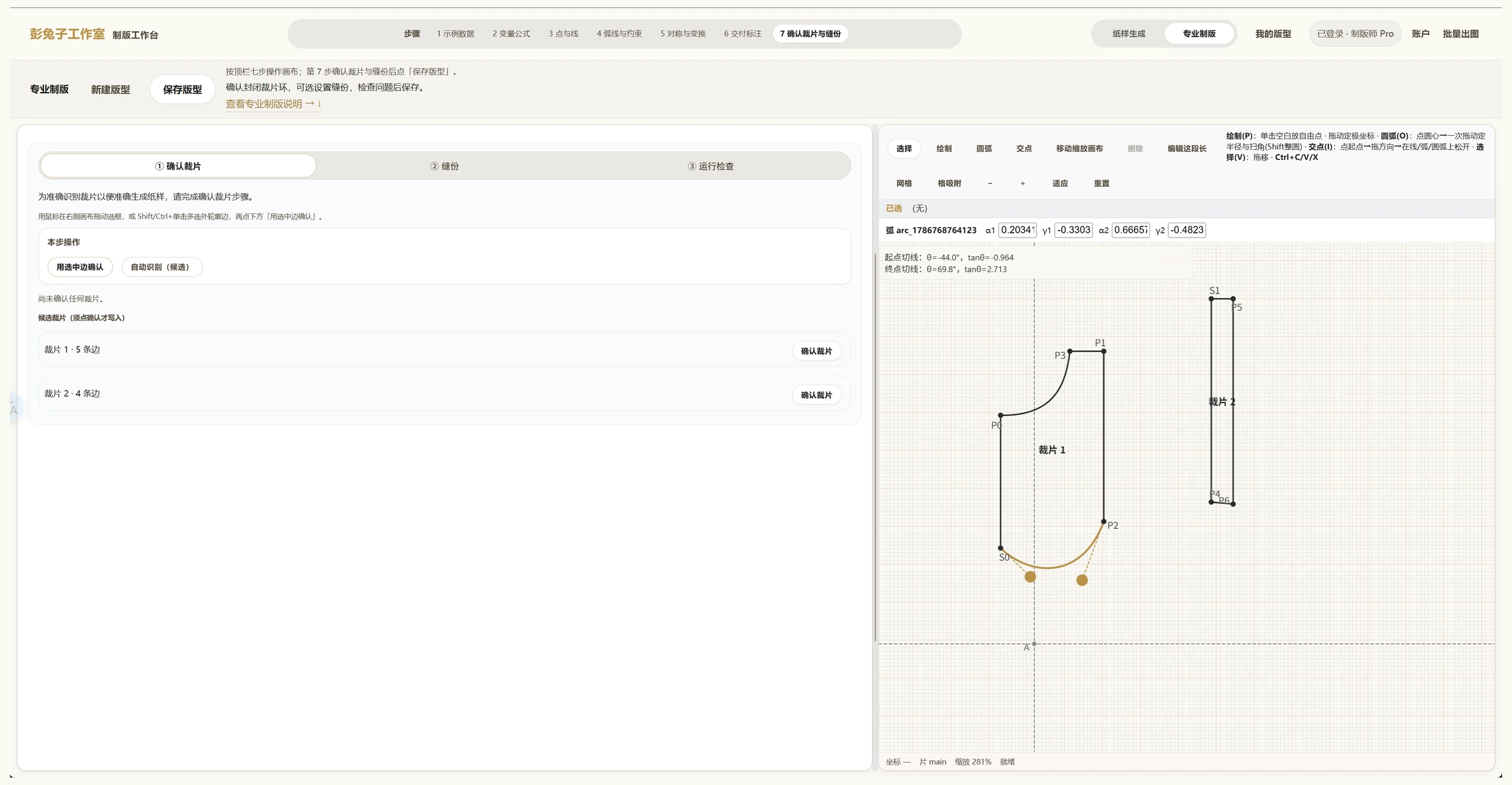Select the ① 确认裁片 sub-tab
1512x785 pixels.
[178, 166]
